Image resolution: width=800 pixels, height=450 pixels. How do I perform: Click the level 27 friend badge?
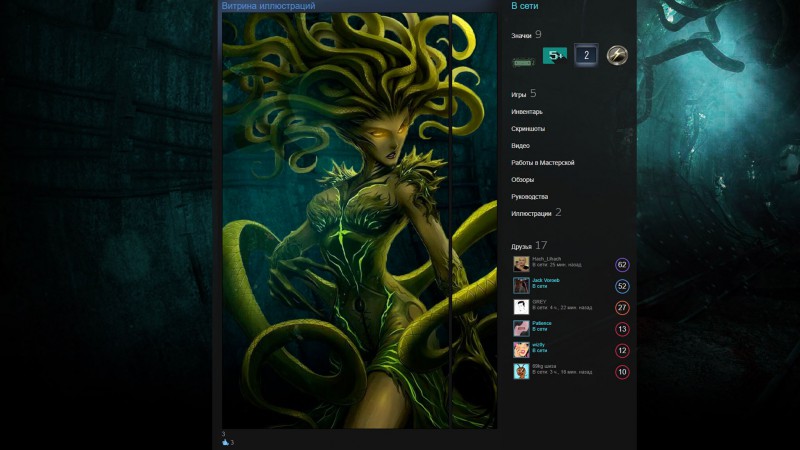[x=622, y=308]
